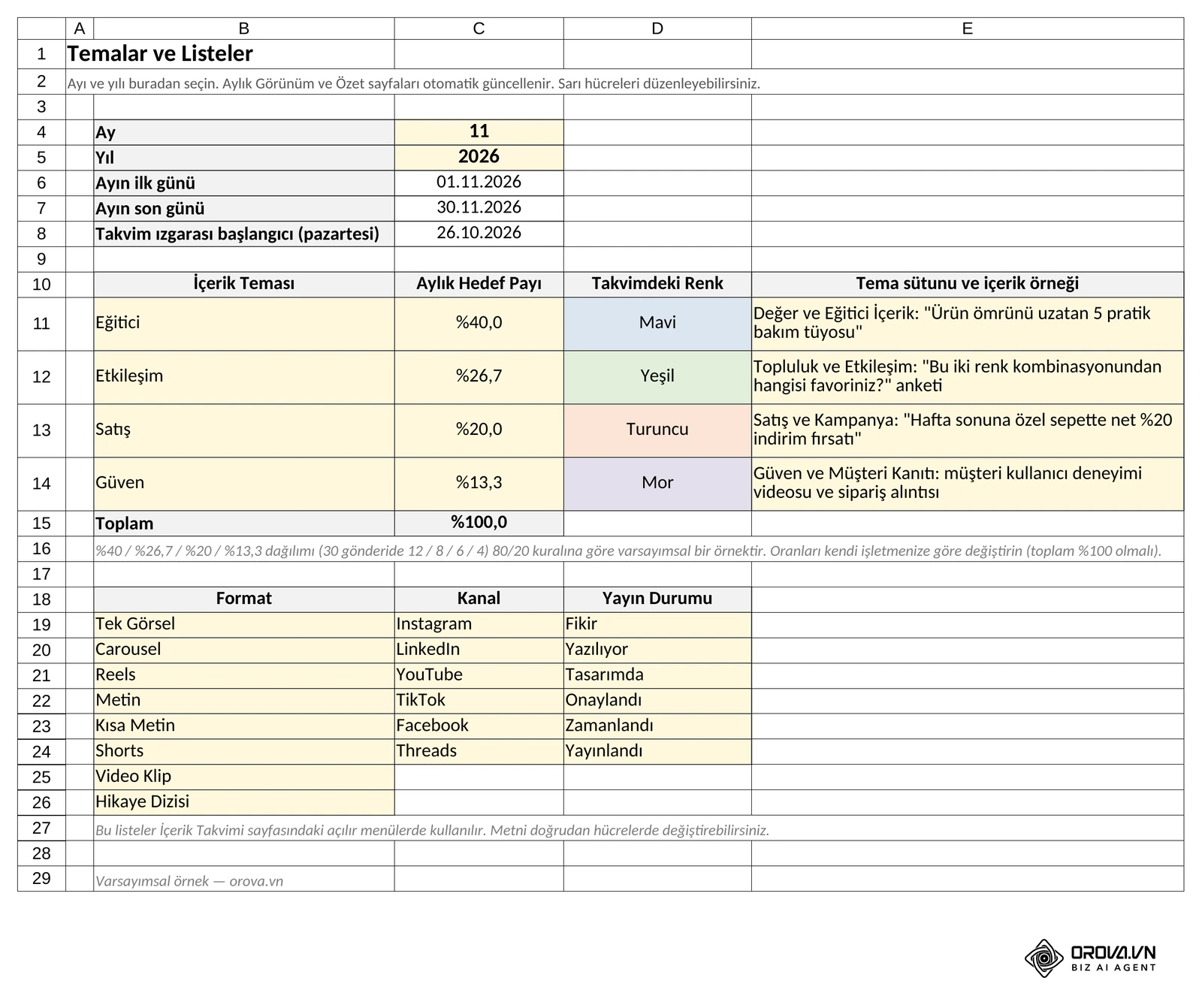
Task: Click the Onaylandı status cell
Action: 657,701
